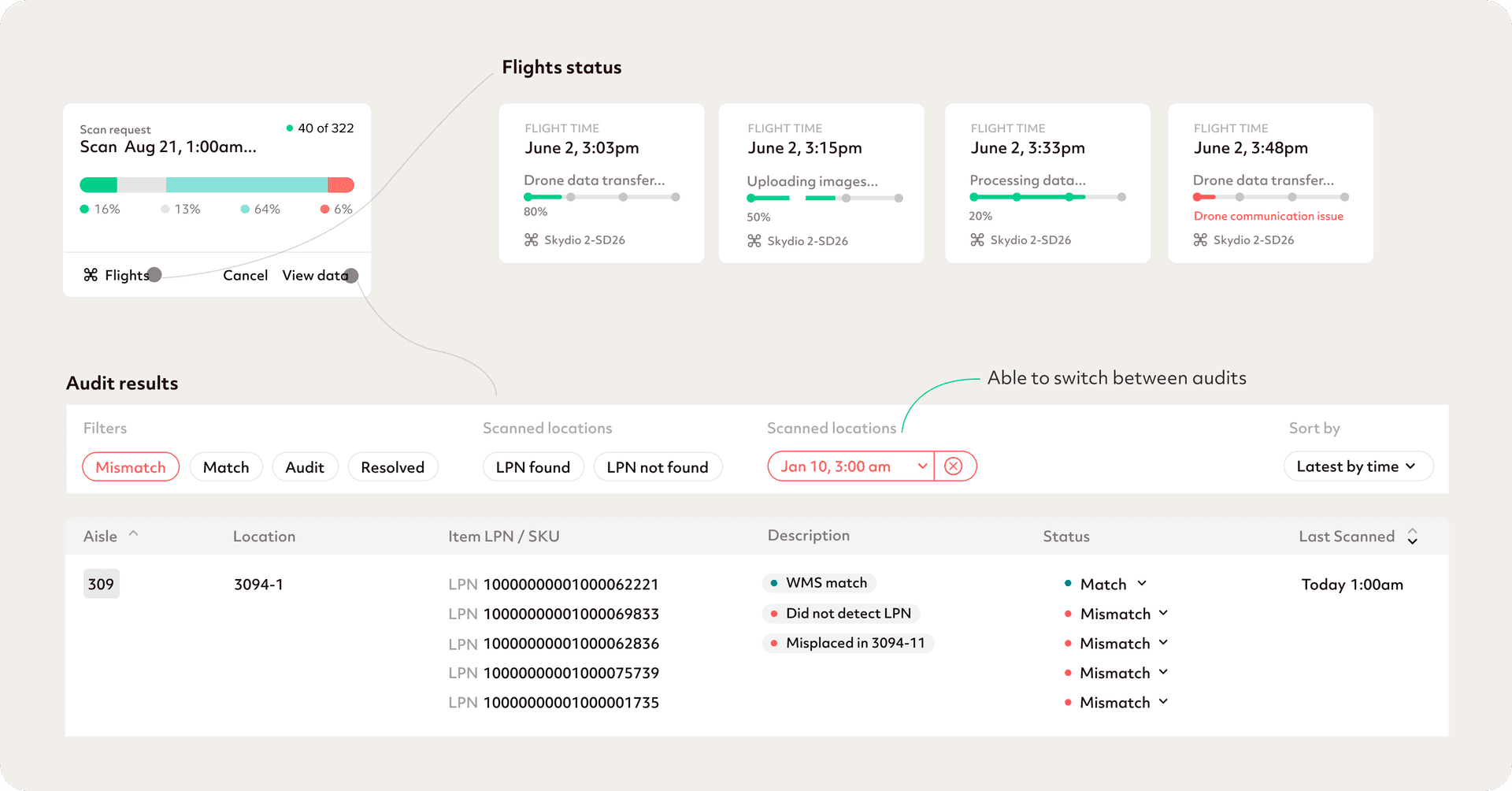Screen dimensions: 1512x791
Task: Enable the Match filter chip
Action: (x=226, y=467)
